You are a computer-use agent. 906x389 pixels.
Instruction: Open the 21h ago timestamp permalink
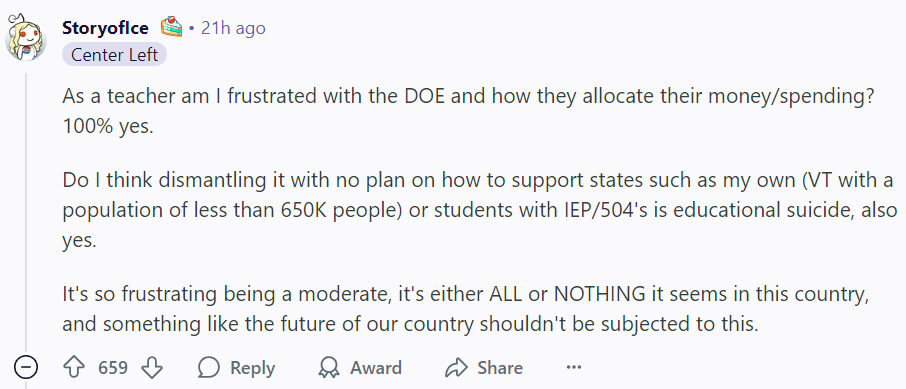coord(233,28)
